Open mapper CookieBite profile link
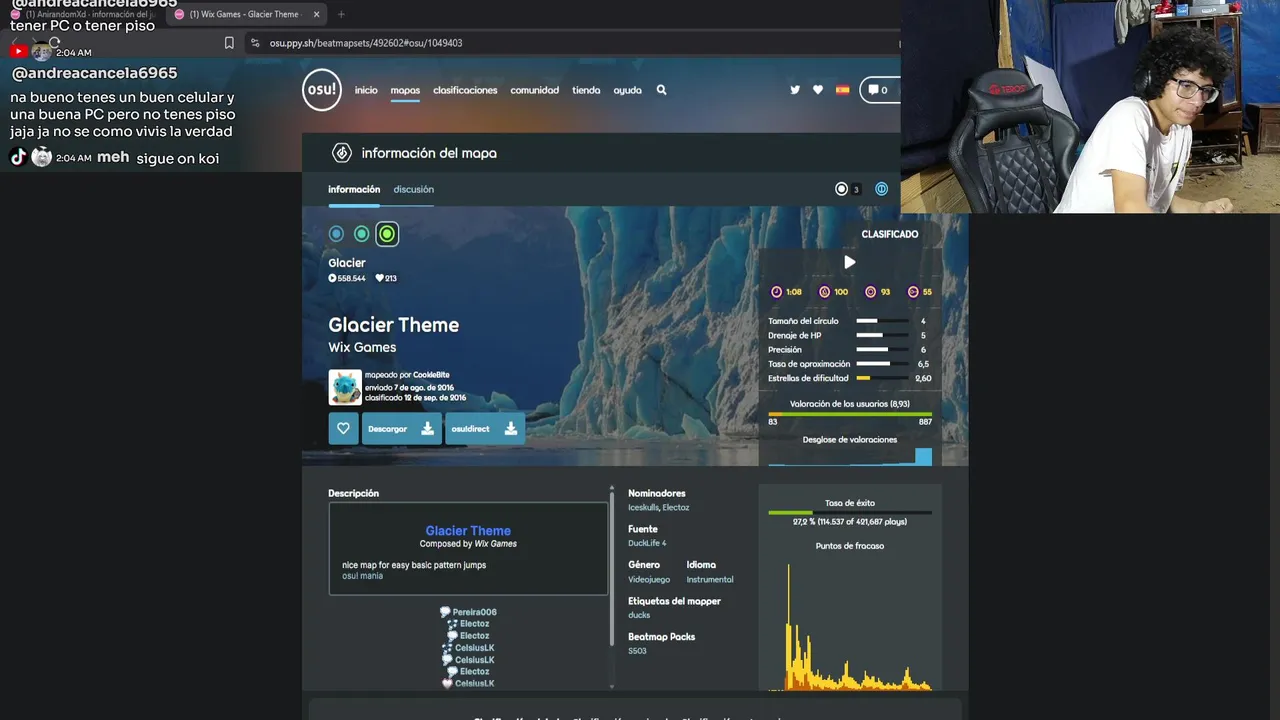Screen dimensions: 1280x720 coord(432,375)
